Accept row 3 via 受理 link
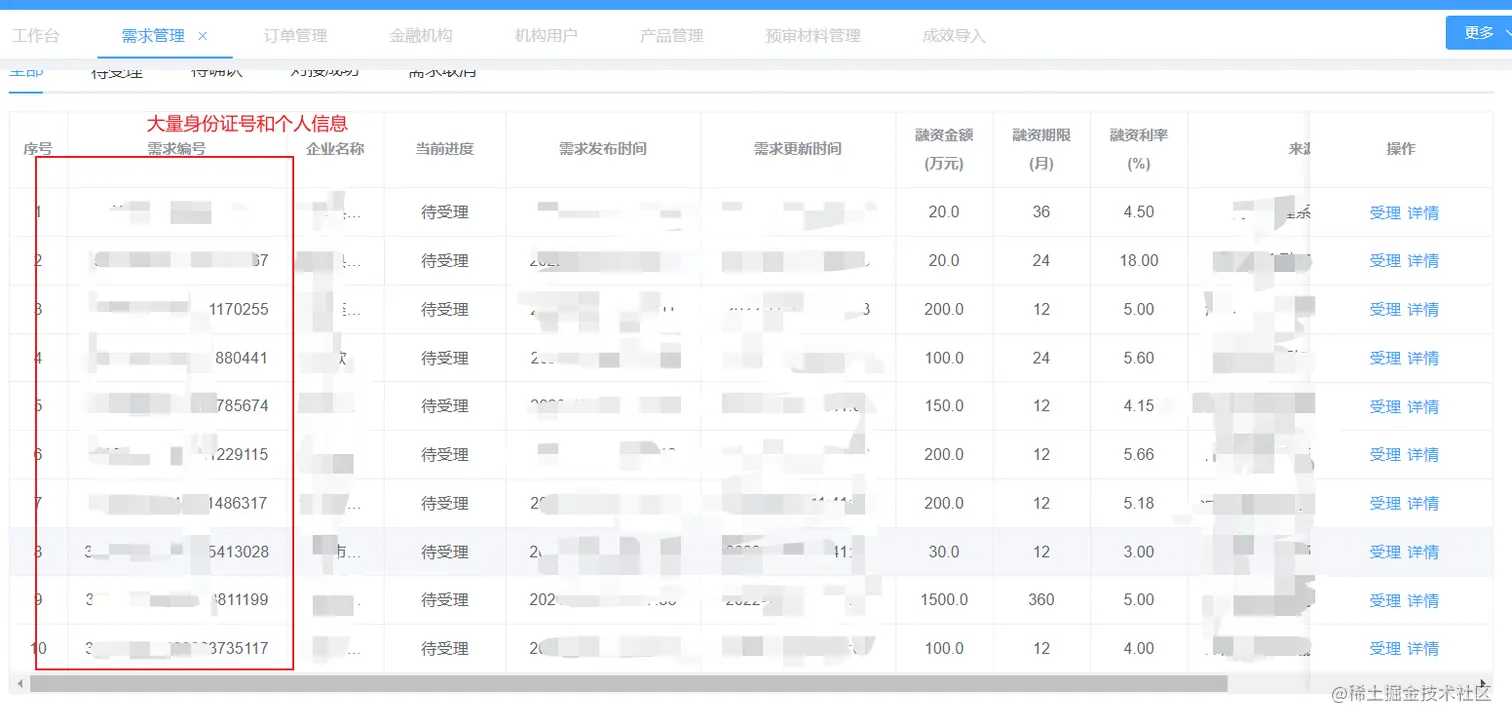The height and width of the screenshot is (724, 1512). (1385, 310)
